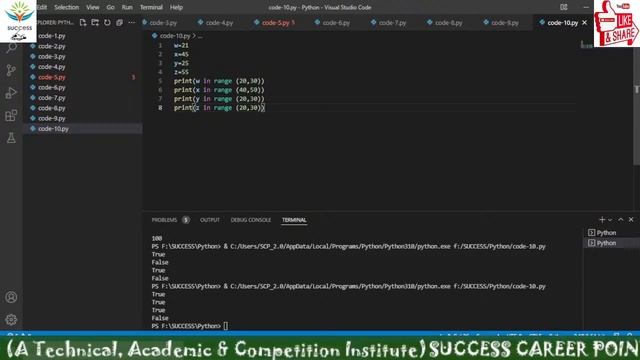This screenshot has height=360, width=640.
Task: Maximize the terminal panel size
Action: pos(621,220)
